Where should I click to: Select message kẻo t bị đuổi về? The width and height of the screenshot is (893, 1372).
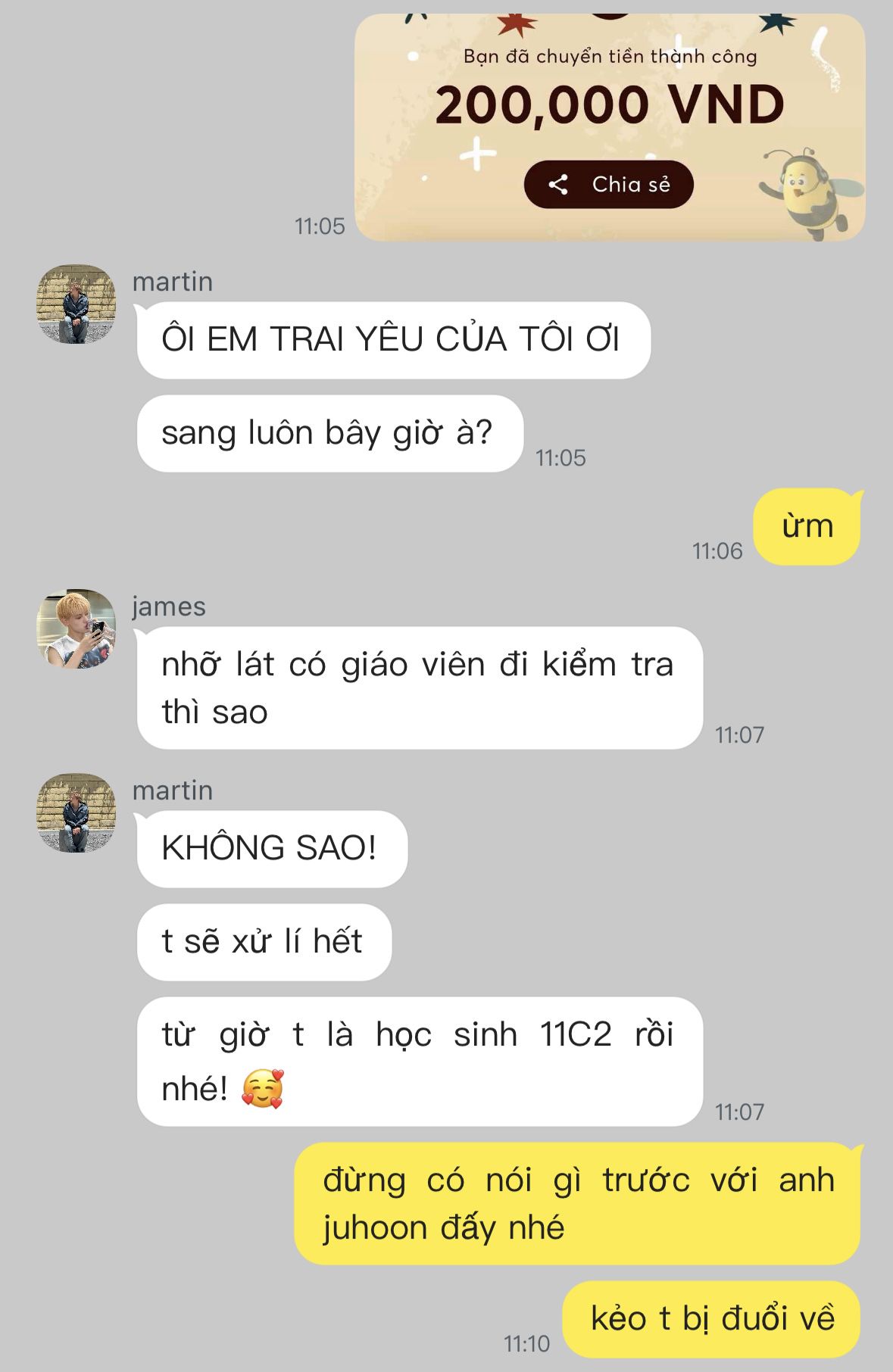tap(711, 1320)
